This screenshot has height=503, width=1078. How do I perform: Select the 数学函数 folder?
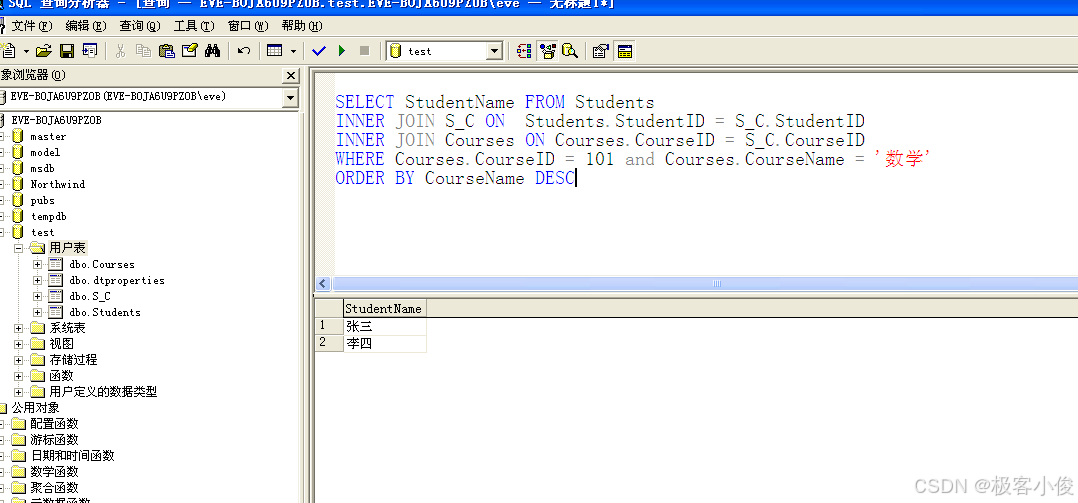coord(54,472)
